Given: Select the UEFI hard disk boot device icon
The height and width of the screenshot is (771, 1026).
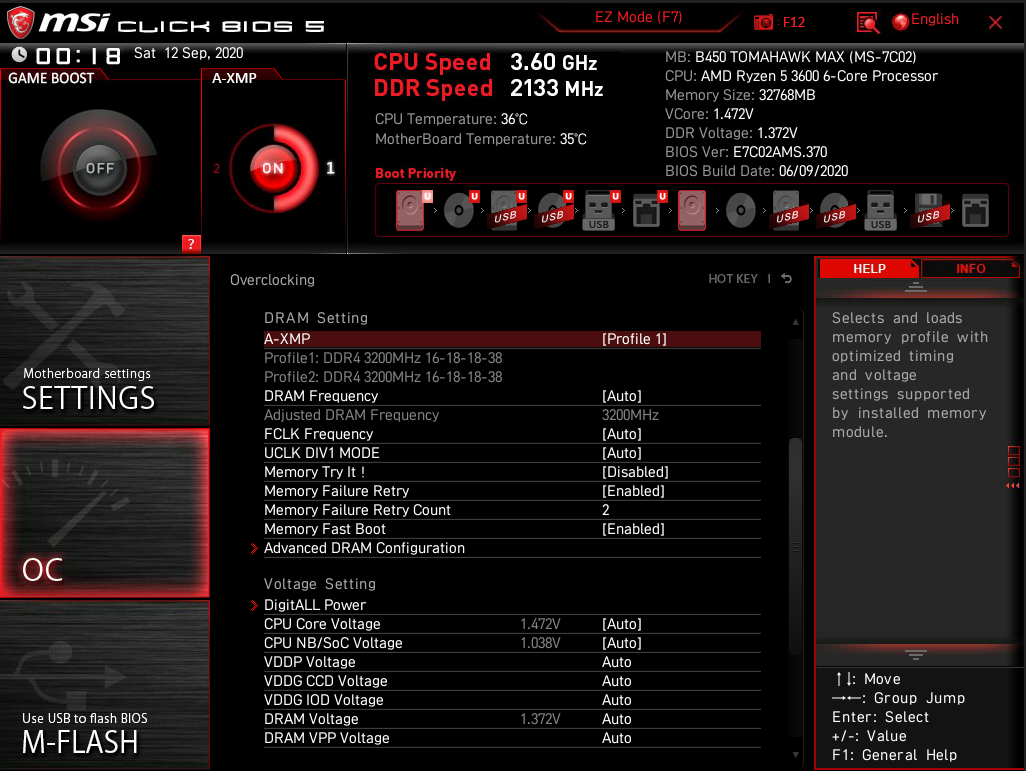Looking at the screenshot, I should (410, 209).
